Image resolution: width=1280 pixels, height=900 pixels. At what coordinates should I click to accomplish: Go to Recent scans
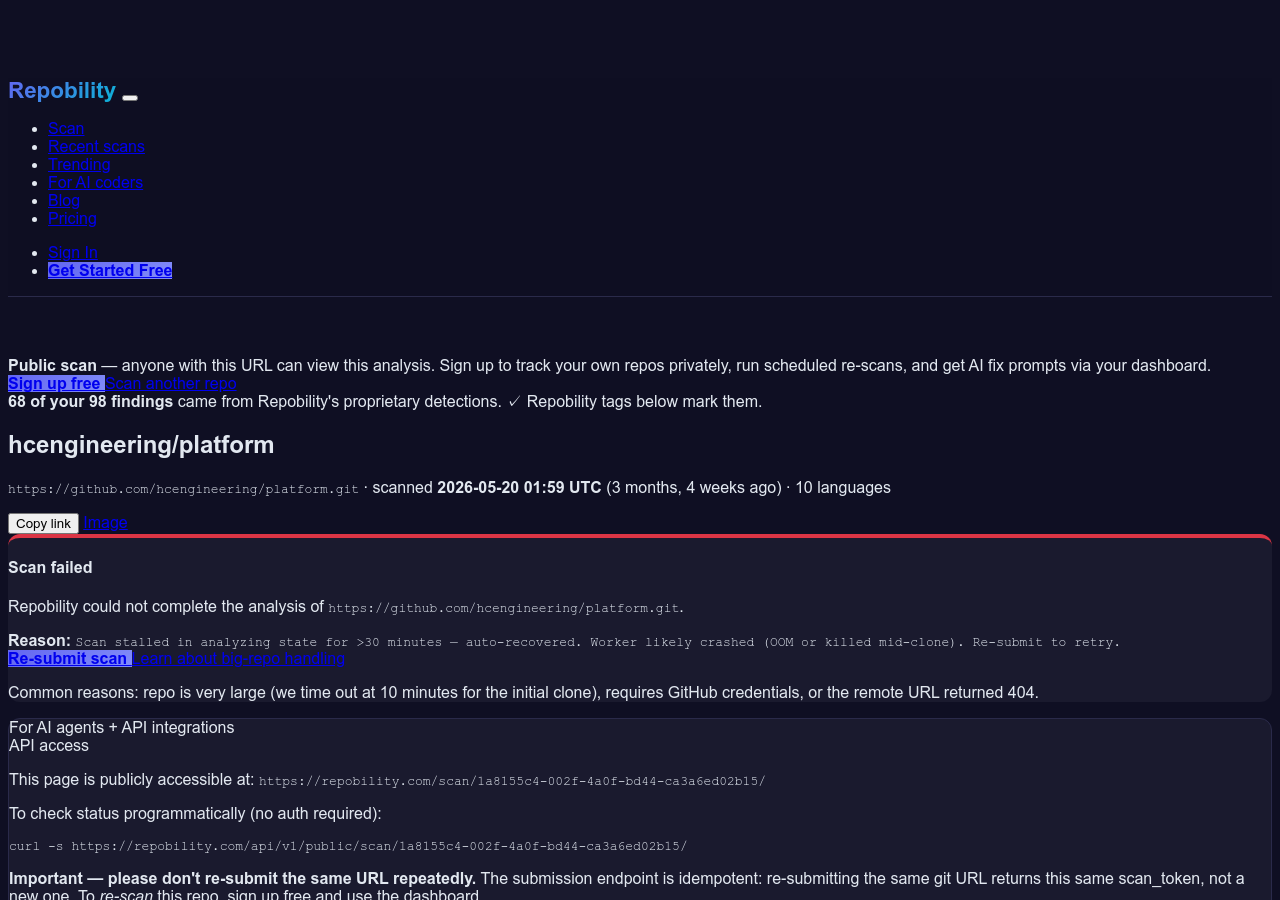click(96, 146)
